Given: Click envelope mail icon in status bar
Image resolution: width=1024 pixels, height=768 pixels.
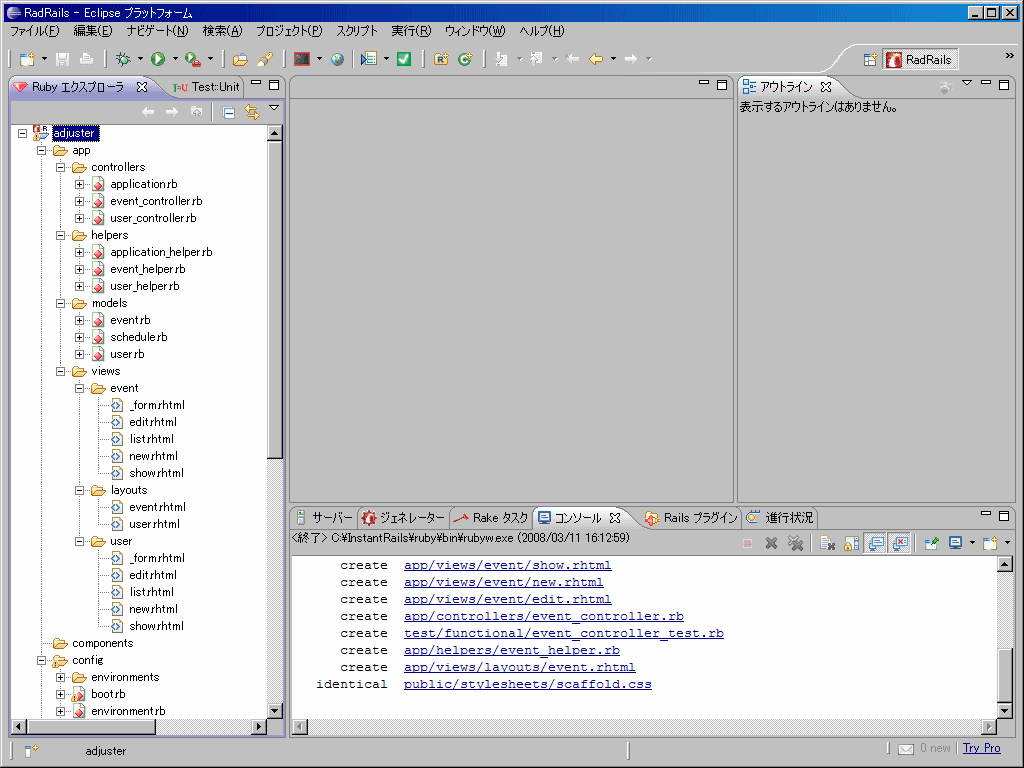Looking at the screenshot, I should (x=906, y=748).
